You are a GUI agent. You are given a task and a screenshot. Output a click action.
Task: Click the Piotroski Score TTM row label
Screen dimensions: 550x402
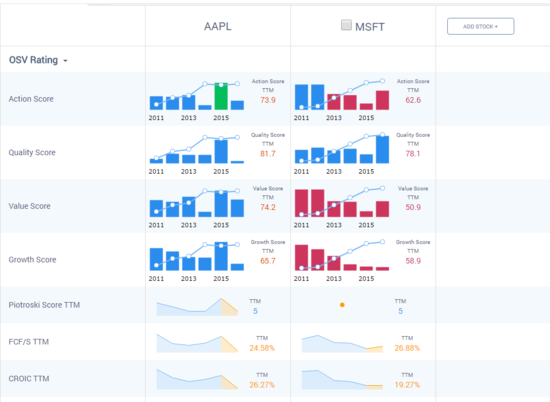44,305
